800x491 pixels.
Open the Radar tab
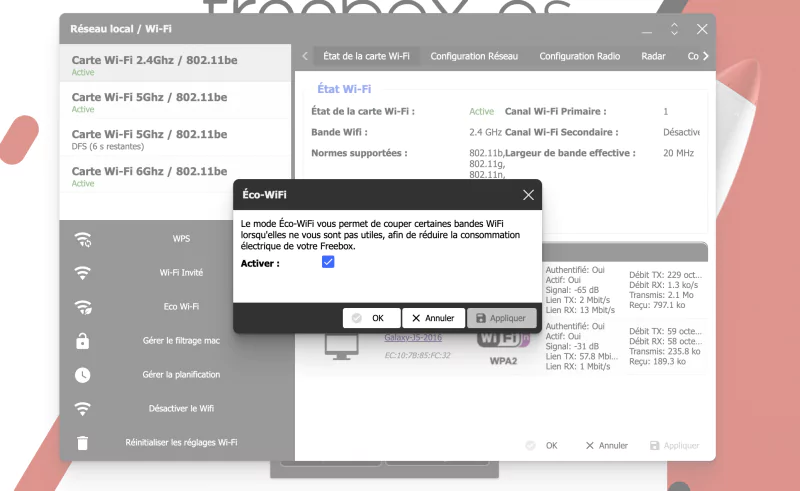653,56
